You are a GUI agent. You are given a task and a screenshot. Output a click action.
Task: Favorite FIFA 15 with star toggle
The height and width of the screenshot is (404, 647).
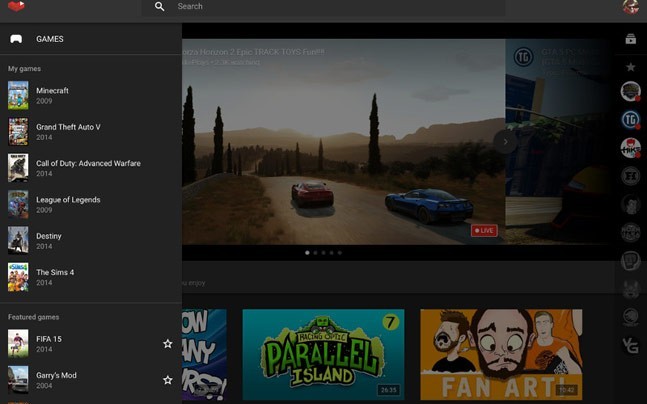click(168, 344)
